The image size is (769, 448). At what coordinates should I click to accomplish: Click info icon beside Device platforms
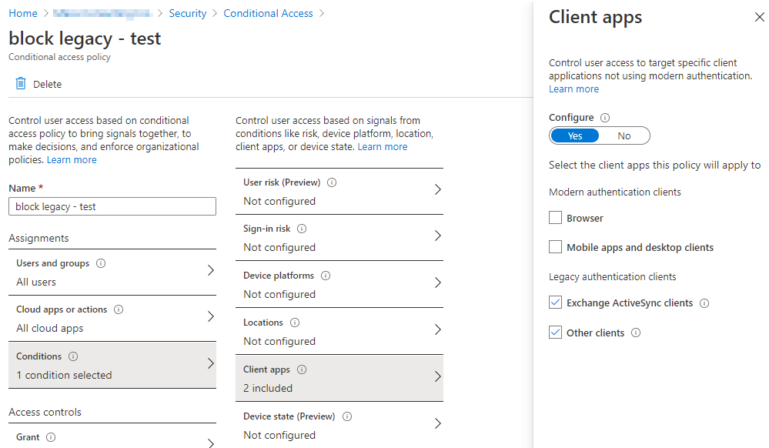click(x=326, y=276)
